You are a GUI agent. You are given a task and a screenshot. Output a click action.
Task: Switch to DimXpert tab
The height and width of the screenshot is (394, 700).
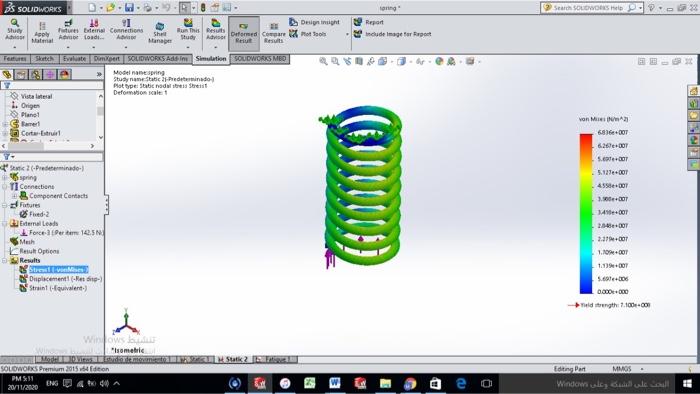[x=107, y=59]
